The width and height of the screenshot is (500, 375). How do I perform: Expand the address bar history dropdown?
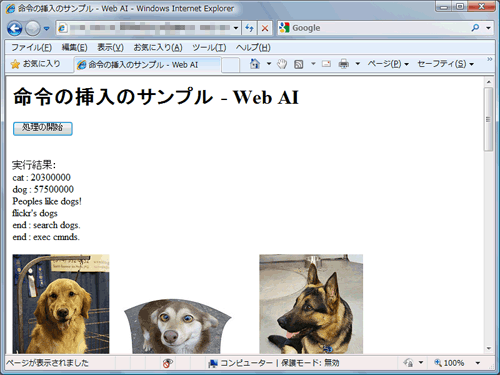tap(236, 28)
